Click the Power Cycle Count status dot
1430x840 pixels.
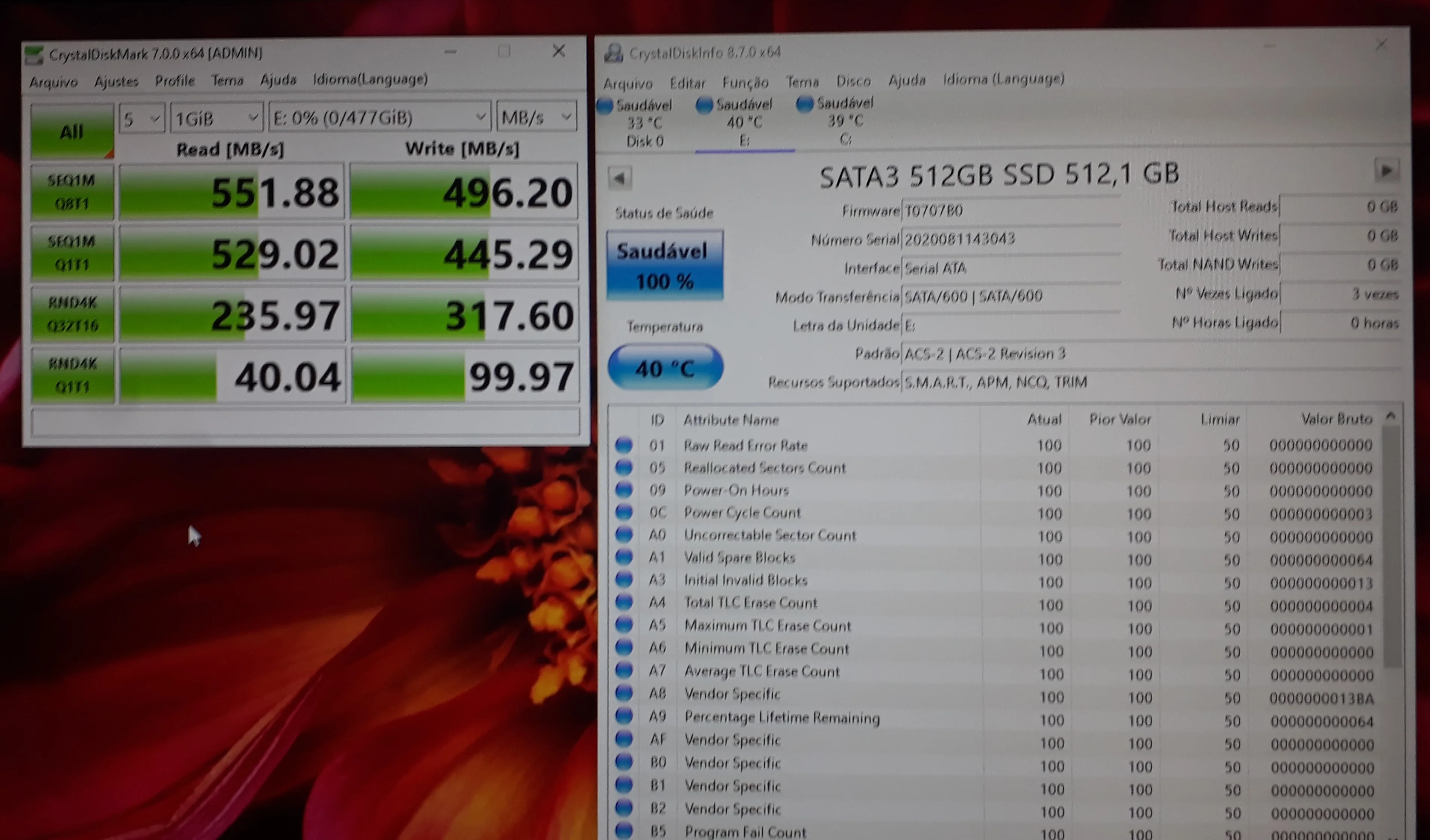point(624,512)
